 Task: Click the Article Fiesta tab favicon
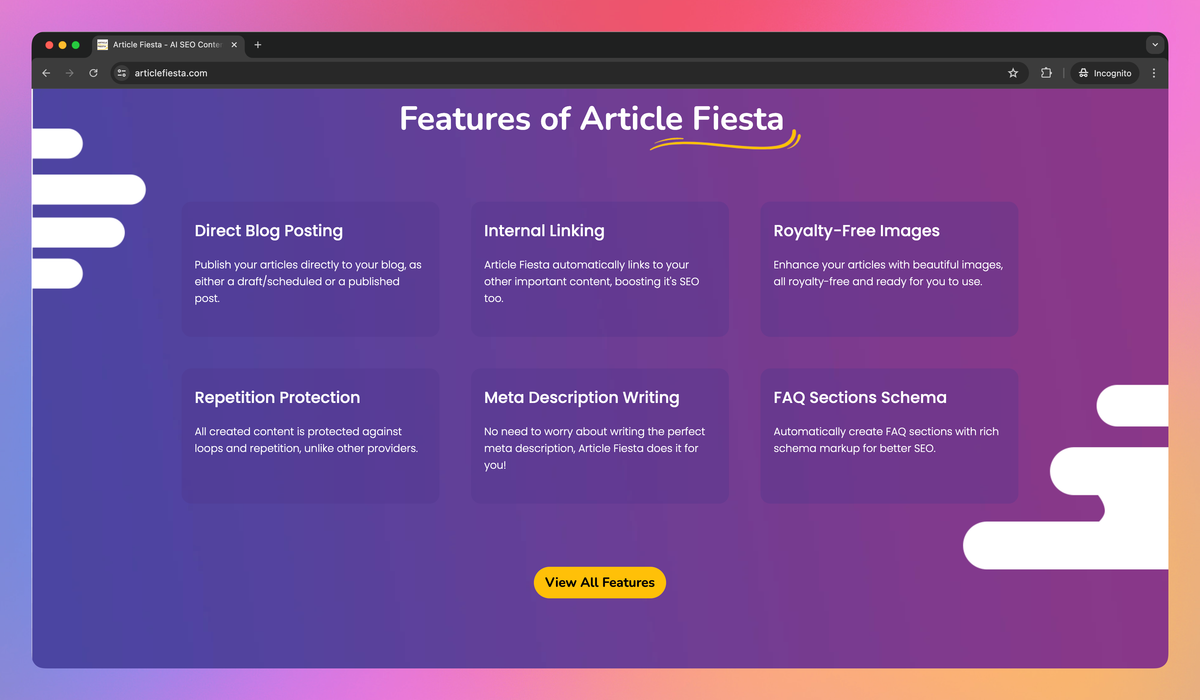102,45
